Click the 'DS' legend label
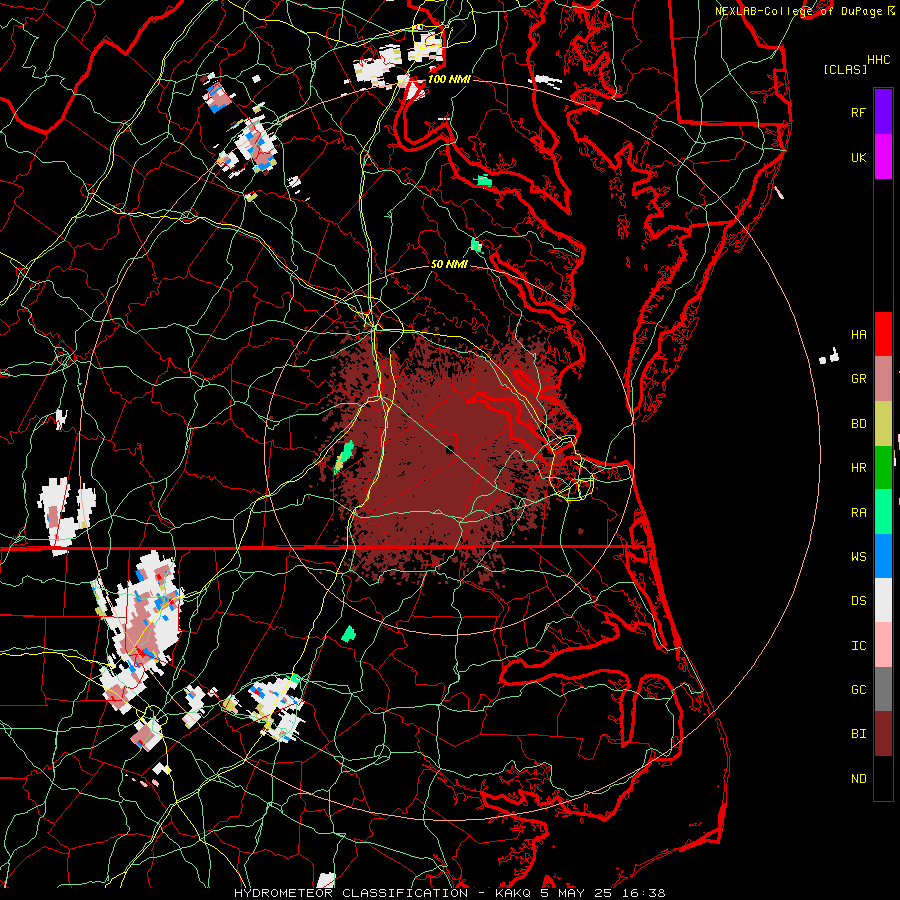Image resolution: width=900 pixels, height=900 pixels. [x=859, y=601]
